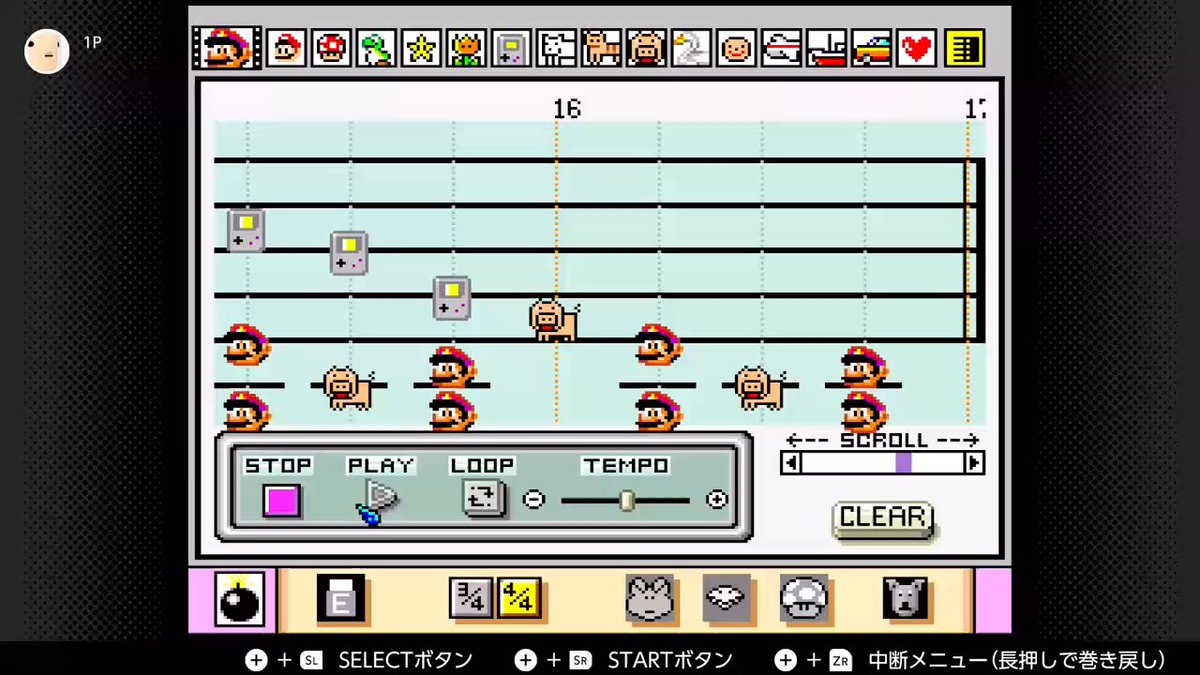The image size is (1200, 675).
Task: Switch time signature to 3/4
Action: (x=470, y=598)
